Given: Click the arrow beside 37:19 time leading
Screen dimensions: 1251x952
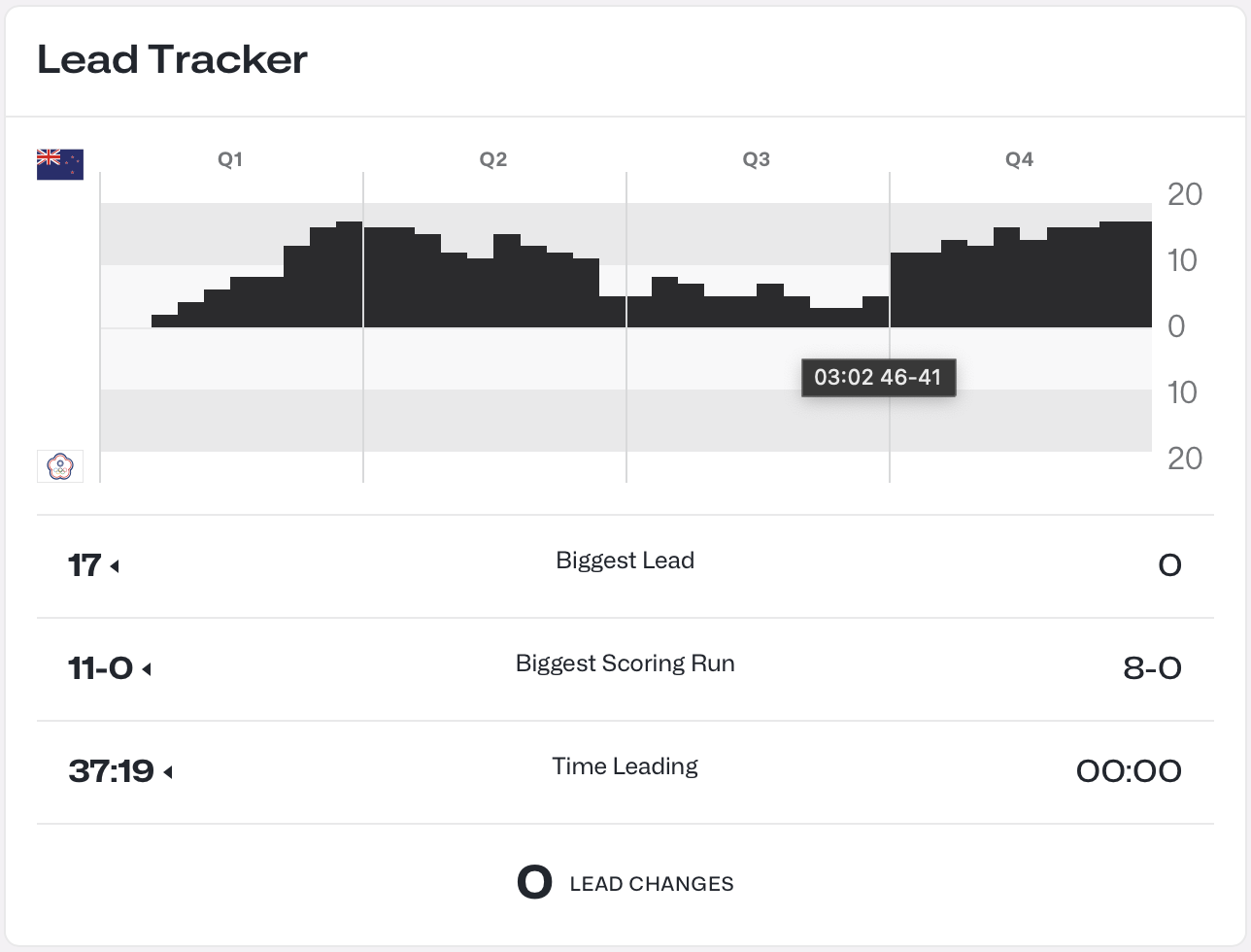Looking at the screenshot, I should click(168, 772).
